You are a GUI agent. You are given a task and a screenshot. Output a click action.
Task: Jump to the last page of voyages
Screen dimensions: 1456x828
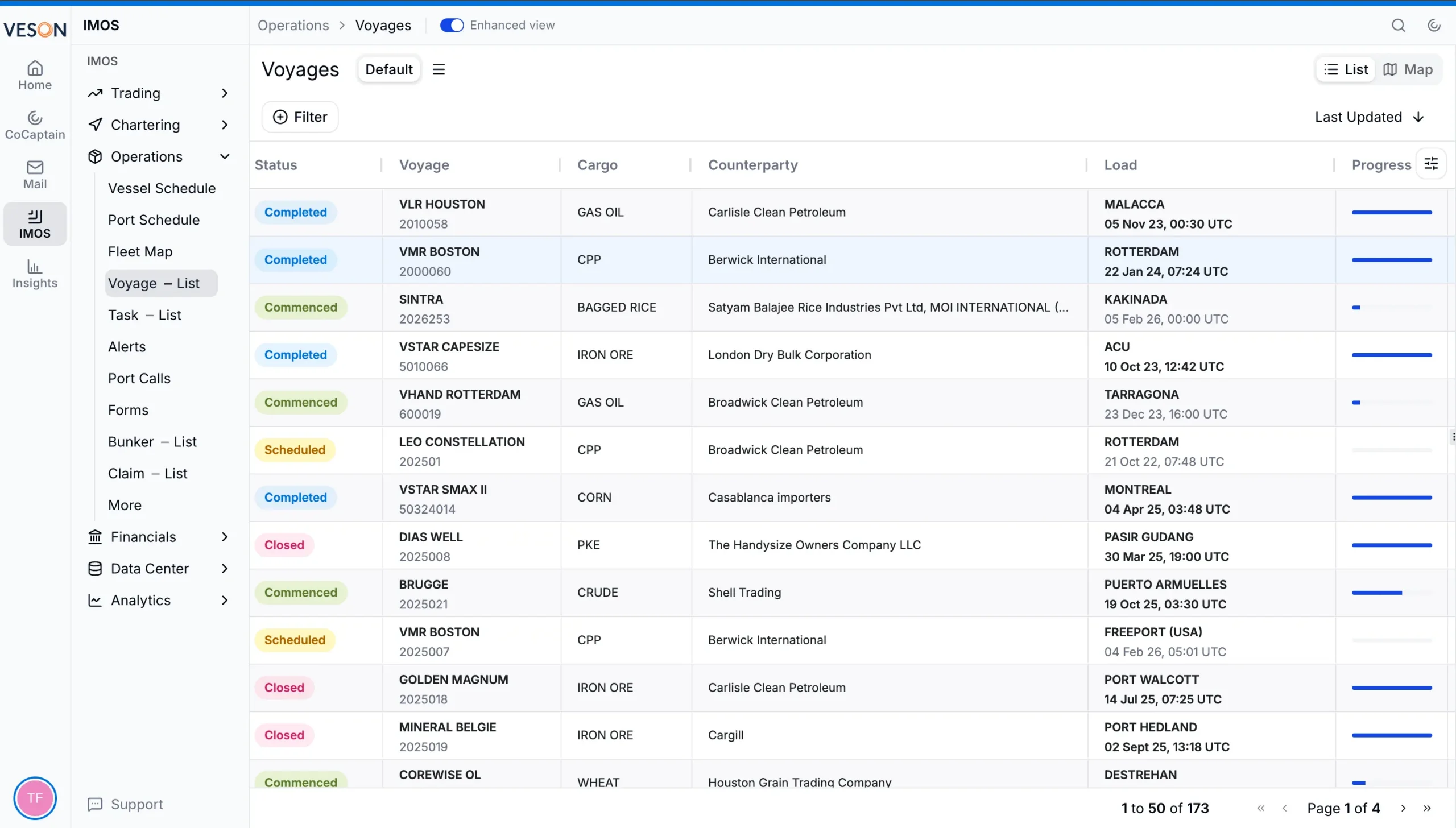pyautogui.click(x=1427, y=808)
